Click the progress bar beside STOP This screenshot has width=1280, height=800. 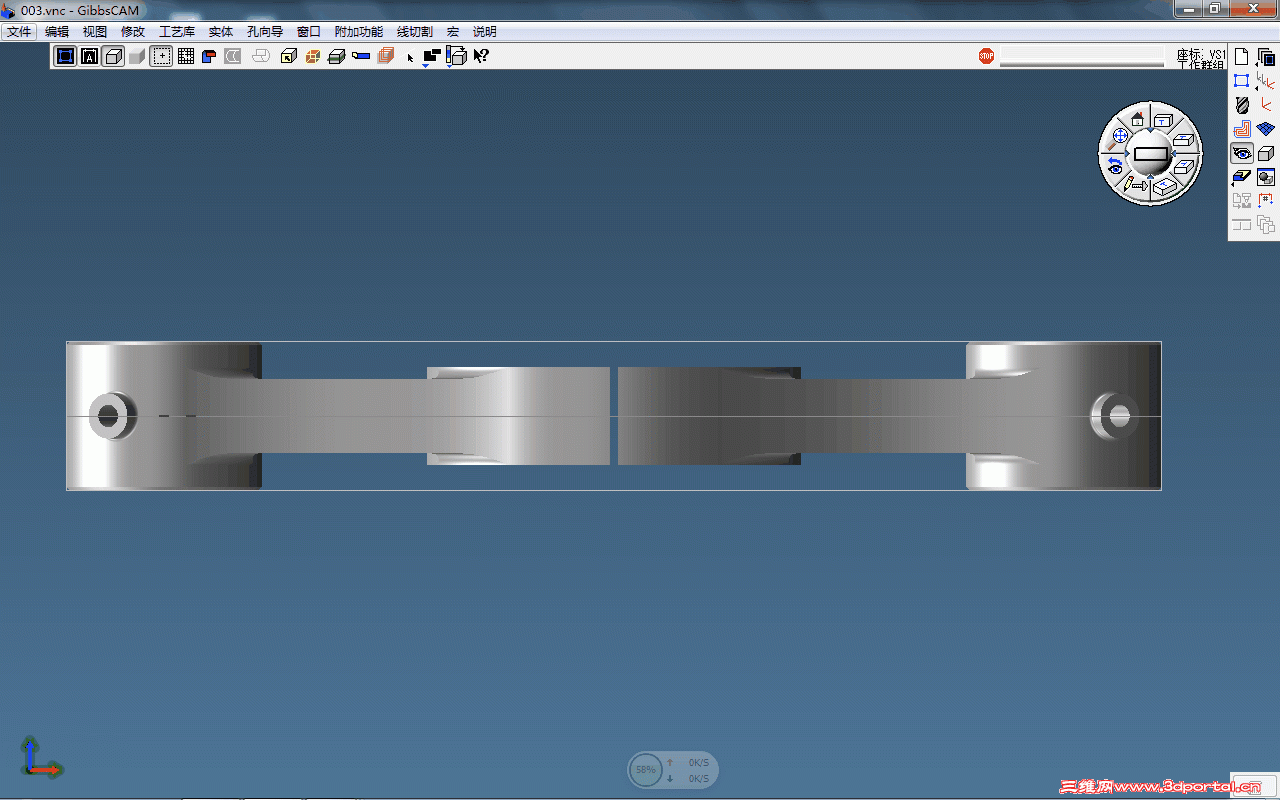click(1082, 57)
